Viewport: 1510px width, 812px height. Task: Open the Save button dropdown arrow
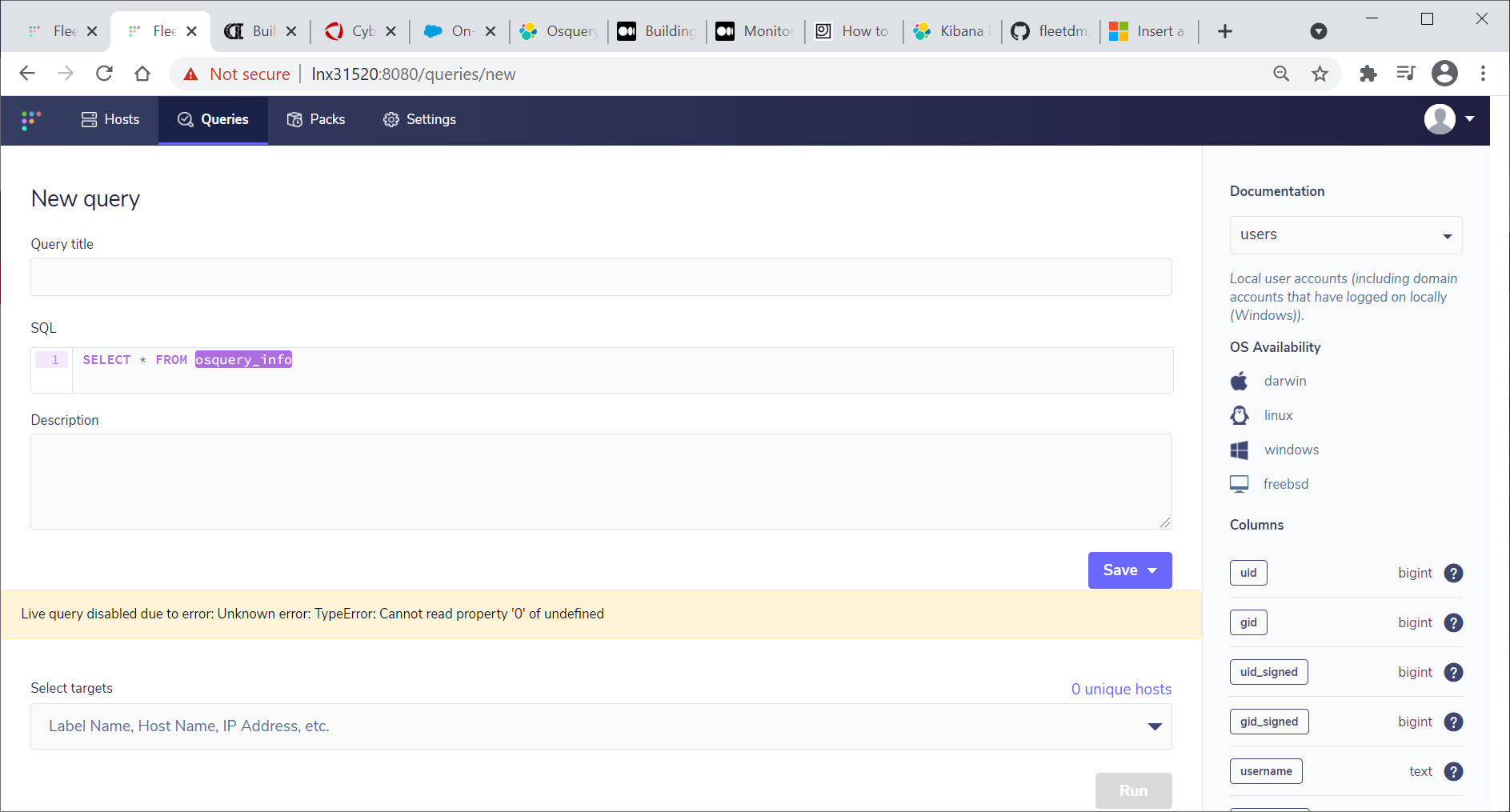point(1152,570)
